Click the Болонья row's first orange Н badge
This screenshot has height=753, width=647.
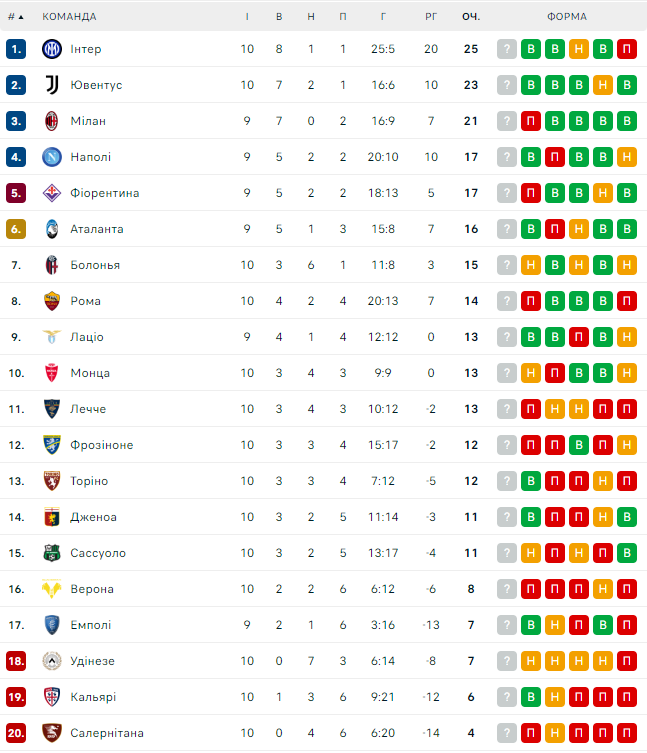[x=531, y=265]
